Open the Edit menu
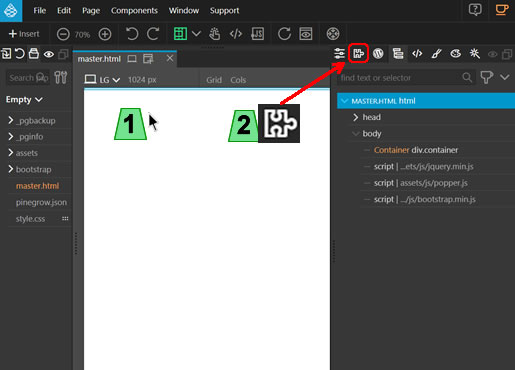The image size is (515, 370). pyautogui.click(x=64, y=11)
